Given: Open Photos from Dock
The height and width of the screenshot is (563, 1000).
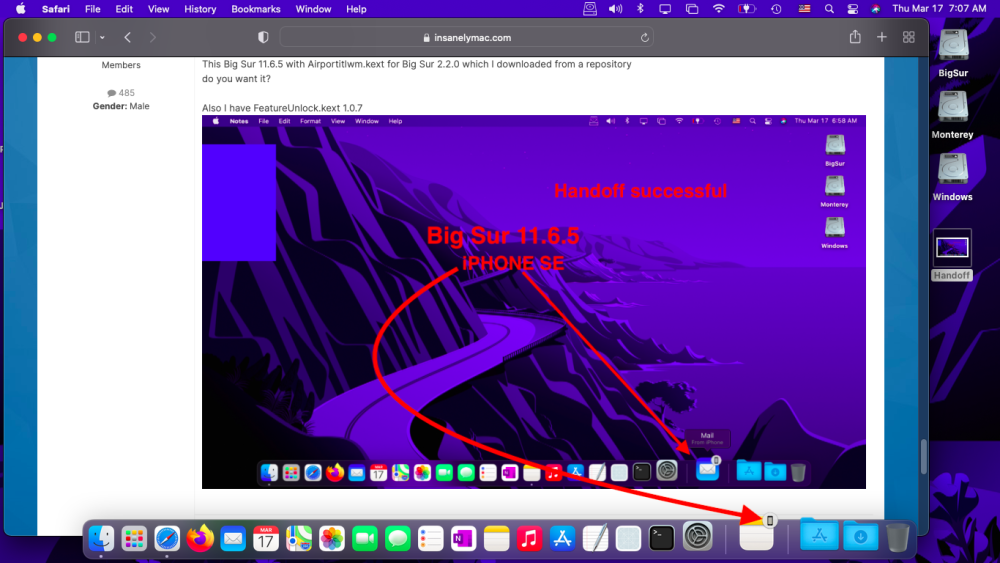Looking at the screenshot, I should (x=332, y=538).
